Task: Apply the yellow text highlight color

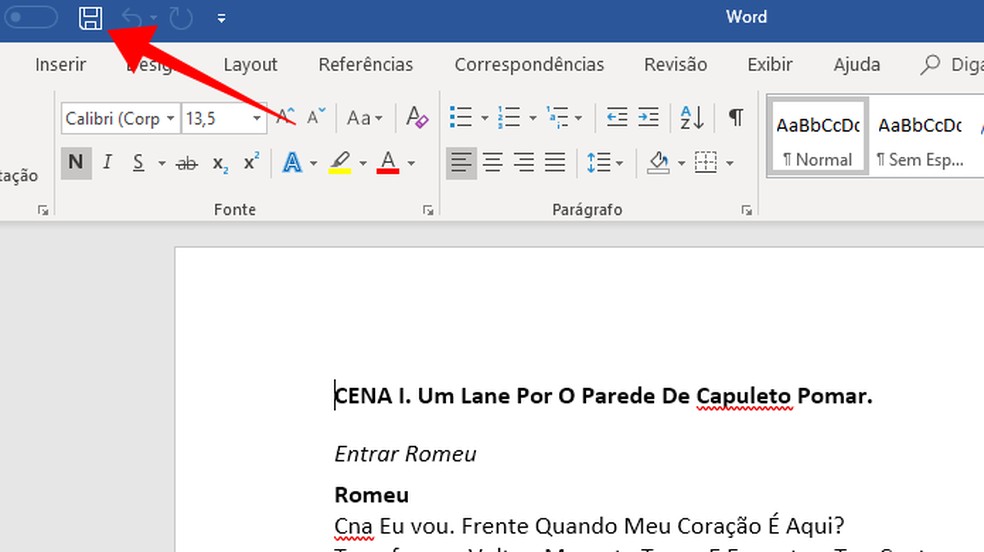Action: (340, 162)
